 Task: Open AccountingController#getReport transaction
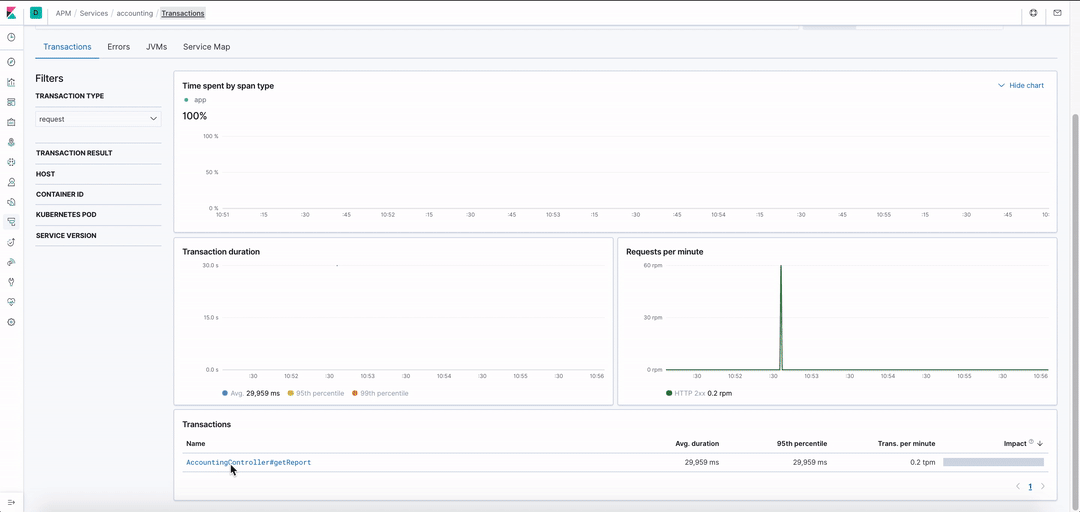pyautogui.click(x=249, y=462)
